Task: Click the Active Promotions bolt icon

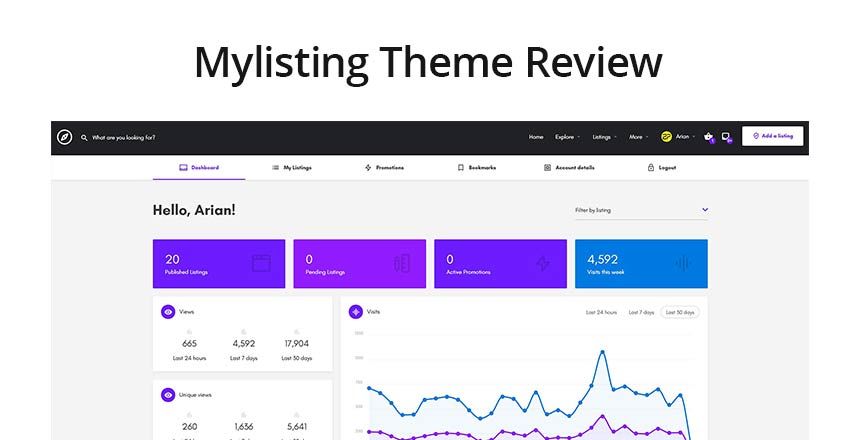Action: pos(542,263)
